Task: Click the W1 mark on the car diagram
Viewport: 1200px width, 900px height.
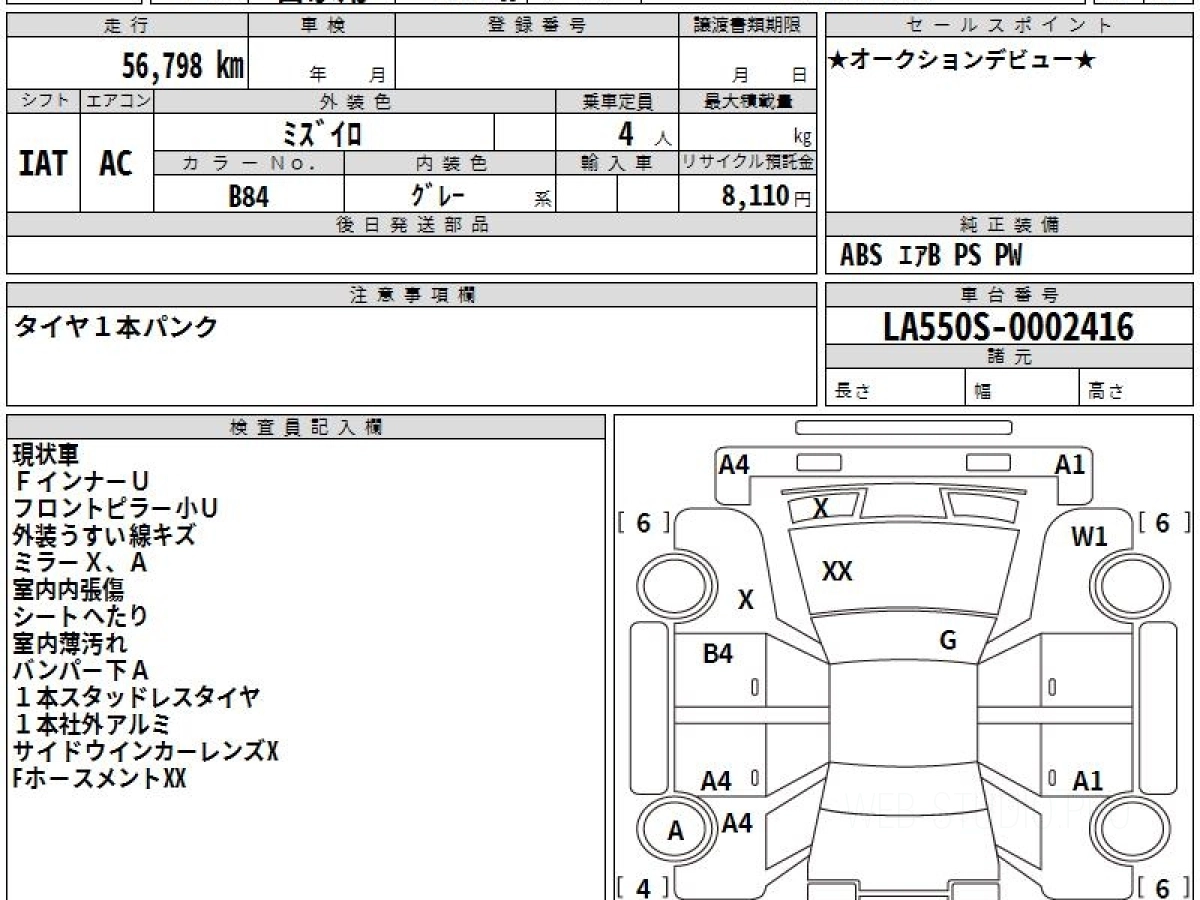Action: (1089, 537)
